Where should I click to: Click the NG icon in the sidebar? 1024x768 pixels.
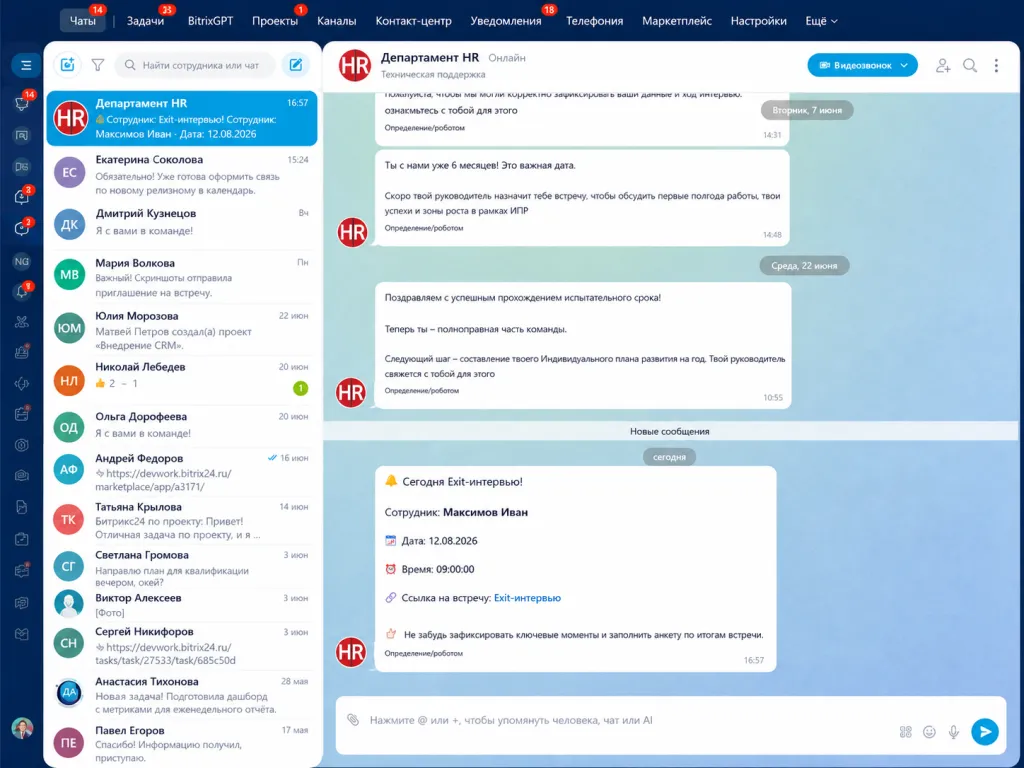click(22, 261)
